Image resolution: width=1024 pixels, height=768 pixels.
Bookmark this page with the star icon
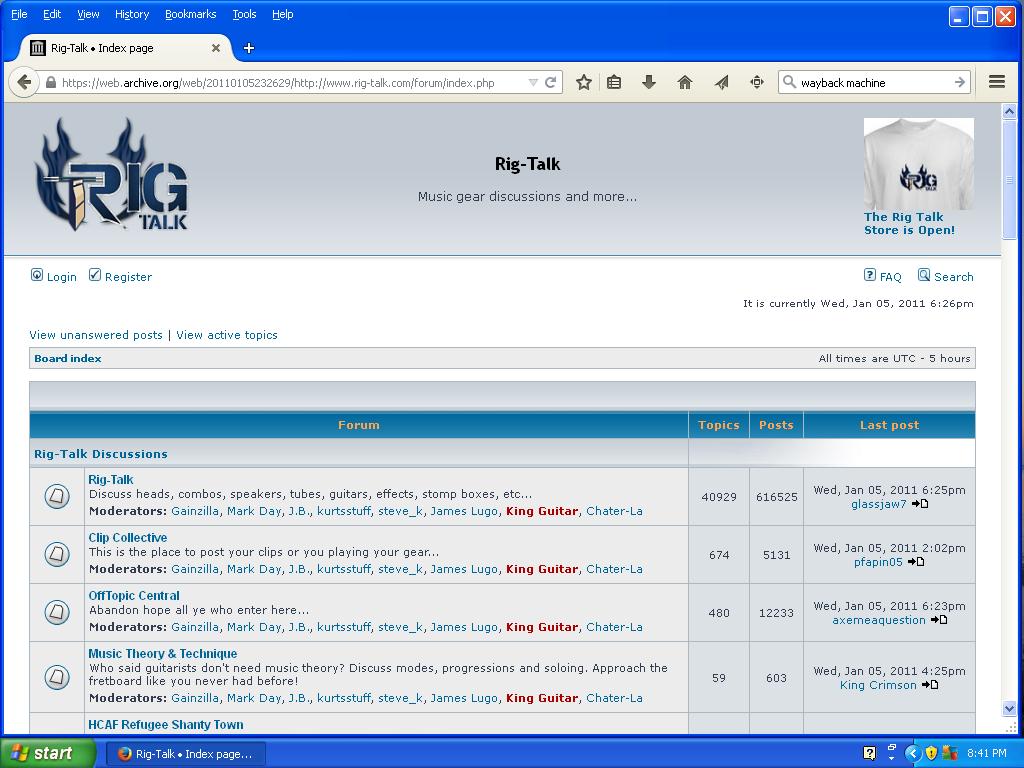[584, 82]
